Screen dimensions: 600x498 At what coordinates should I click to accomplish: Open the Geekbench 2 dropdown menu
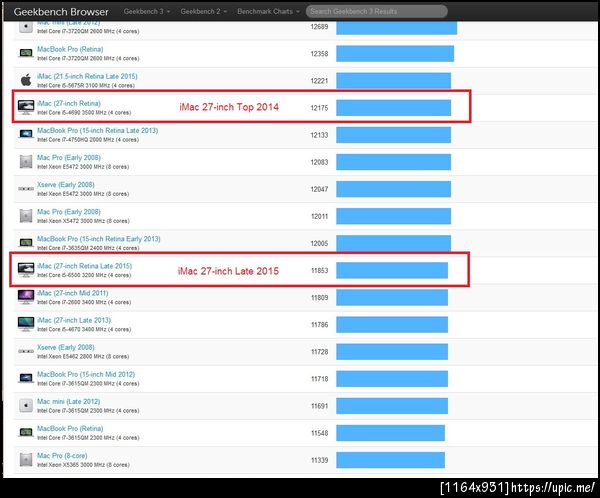(204, 11)
